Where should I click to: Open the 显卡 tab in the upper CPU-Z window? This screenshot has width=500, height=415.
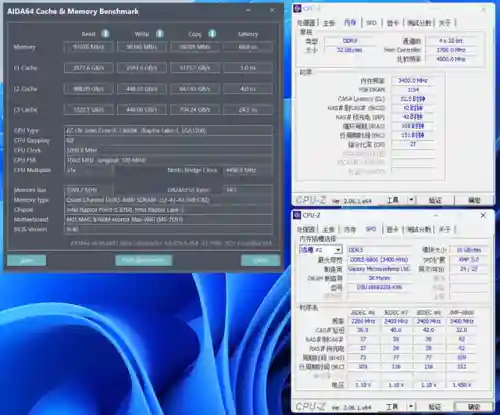[x=393, y=23]
